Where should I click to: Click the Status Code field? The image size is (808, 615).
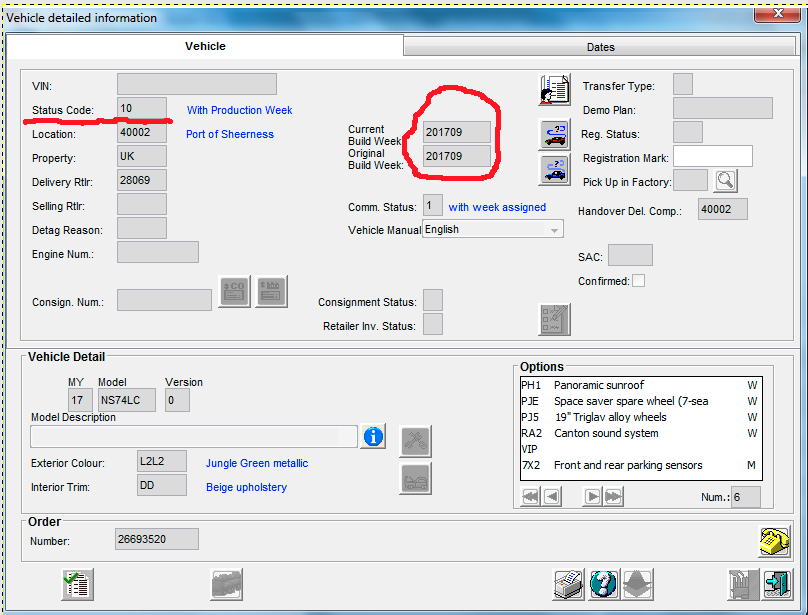(x=142, y=108)
